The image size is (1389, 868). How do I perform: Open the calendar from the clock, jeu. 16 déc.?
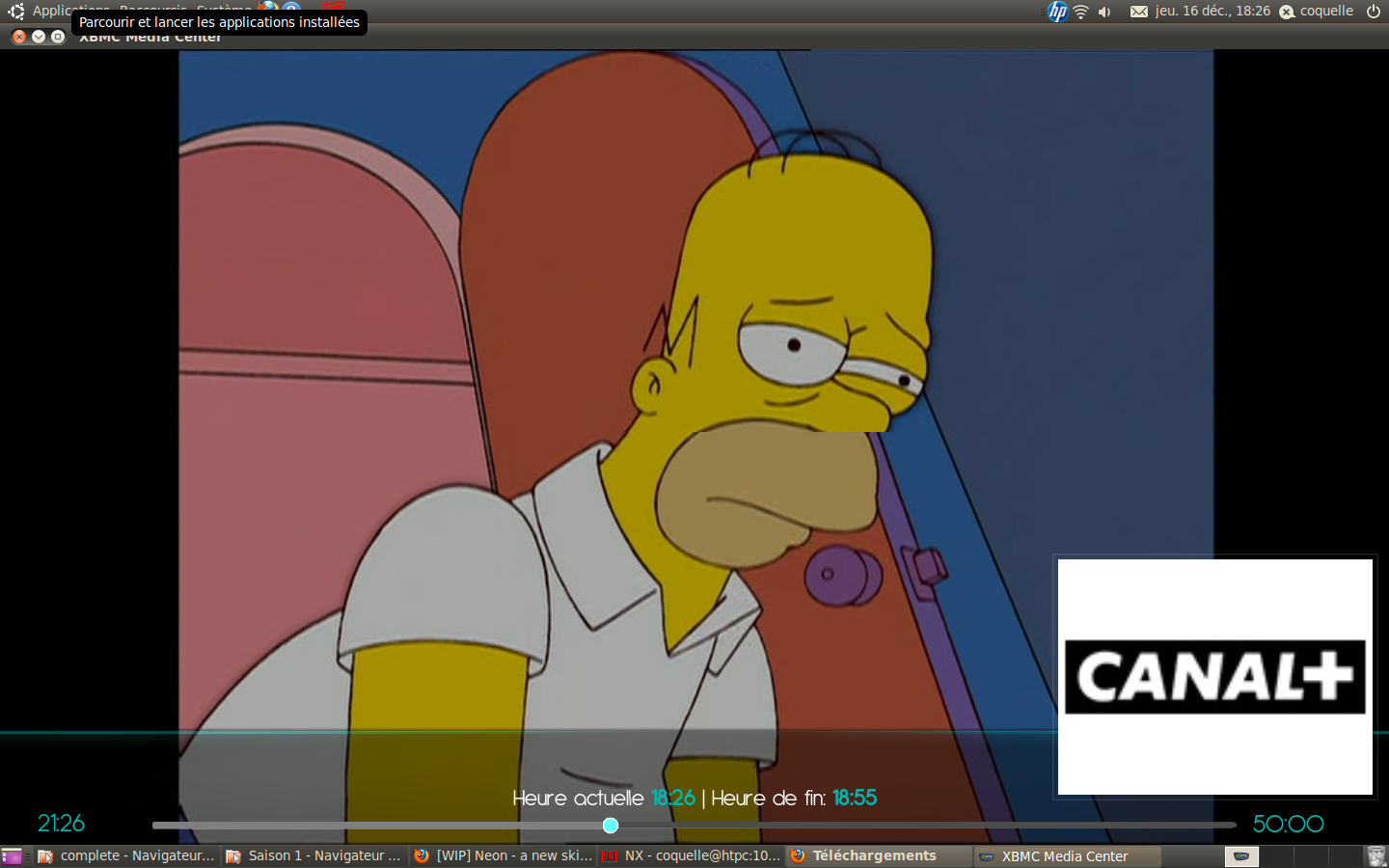click(x=1212, y=11)
